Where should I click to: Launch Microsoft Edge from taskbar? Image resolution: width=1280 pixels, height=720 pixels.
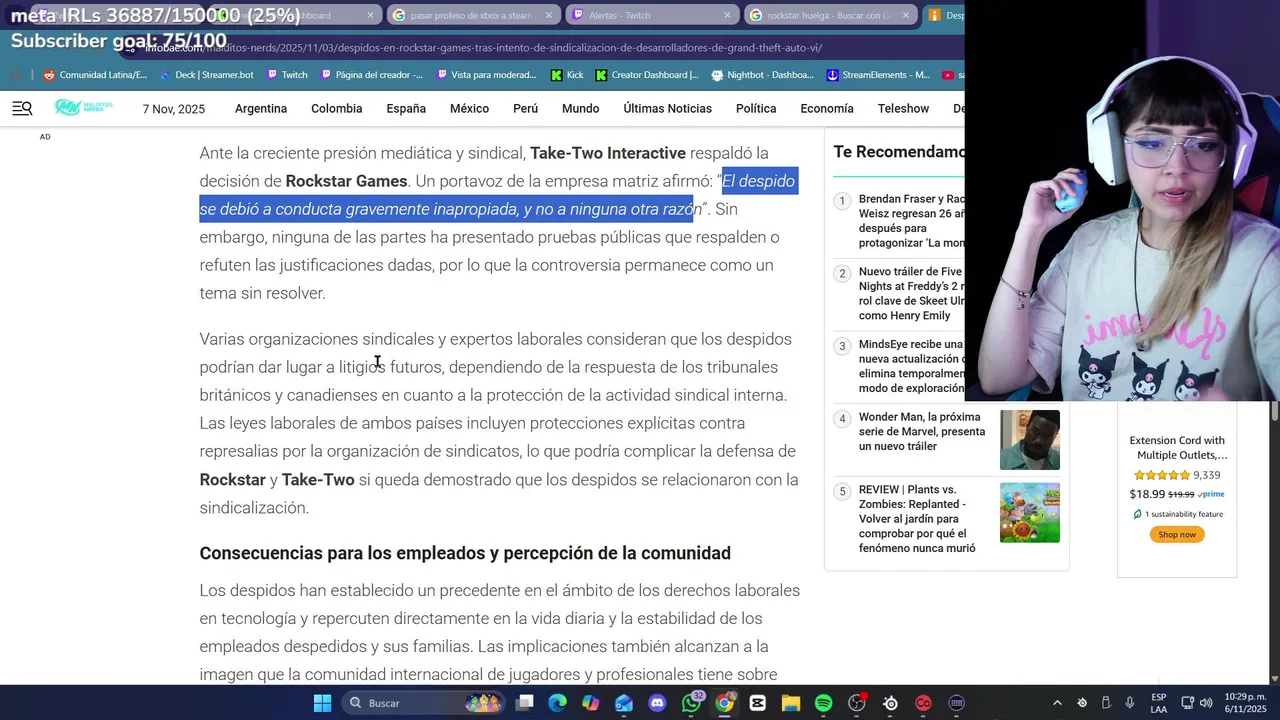[x=557, y=703]
